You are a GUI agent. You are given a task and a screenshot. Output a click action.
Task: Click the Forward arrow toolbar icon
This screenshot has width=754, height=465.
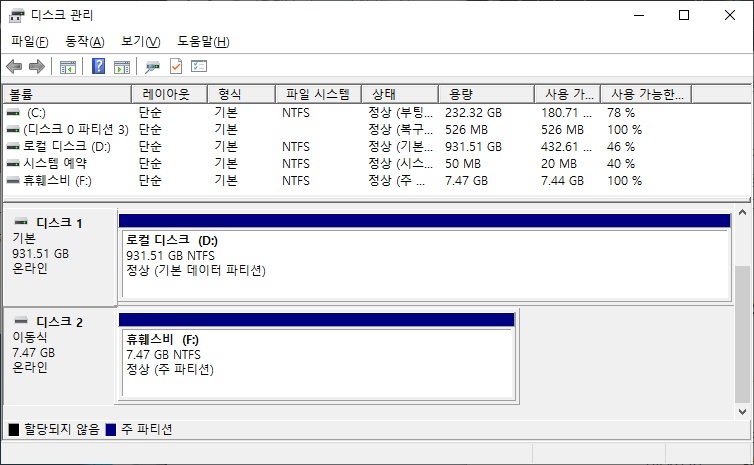tap(37, 66)
